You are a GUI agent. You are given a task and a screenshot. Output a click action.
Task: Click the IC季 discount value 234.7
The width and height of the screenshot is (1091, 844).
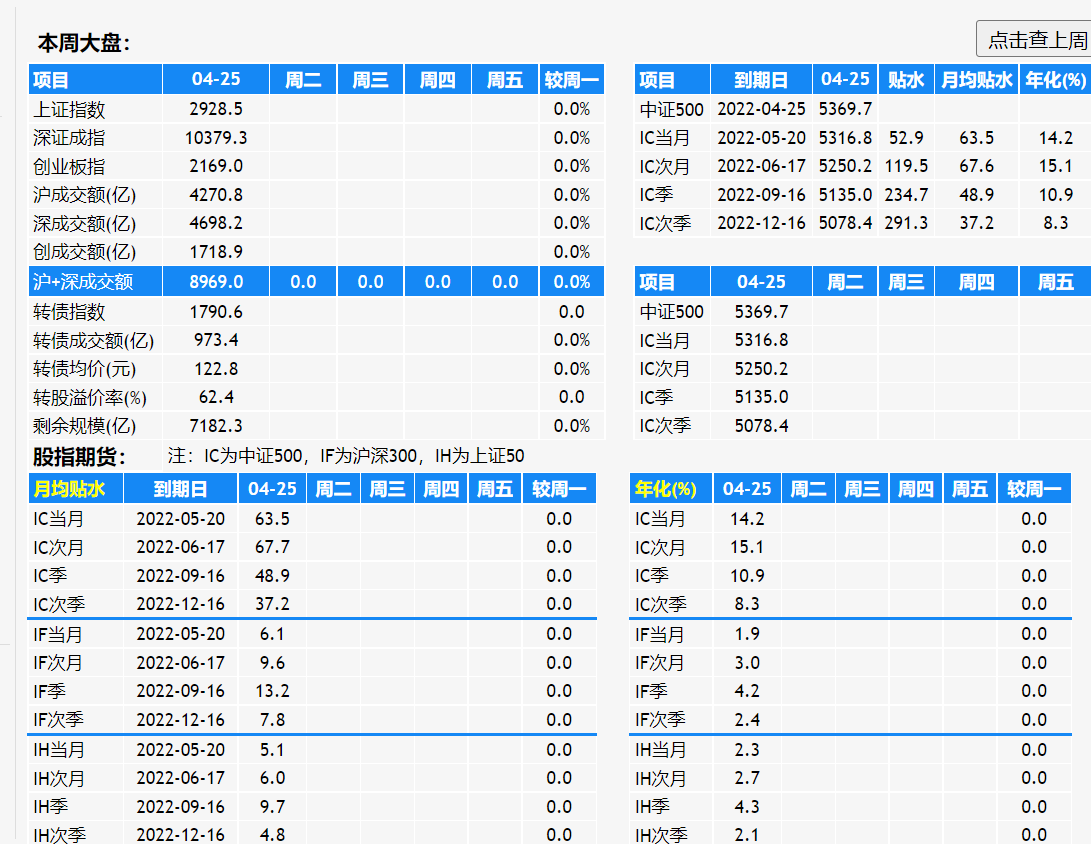pyautogui.click(x=905, y=195)
